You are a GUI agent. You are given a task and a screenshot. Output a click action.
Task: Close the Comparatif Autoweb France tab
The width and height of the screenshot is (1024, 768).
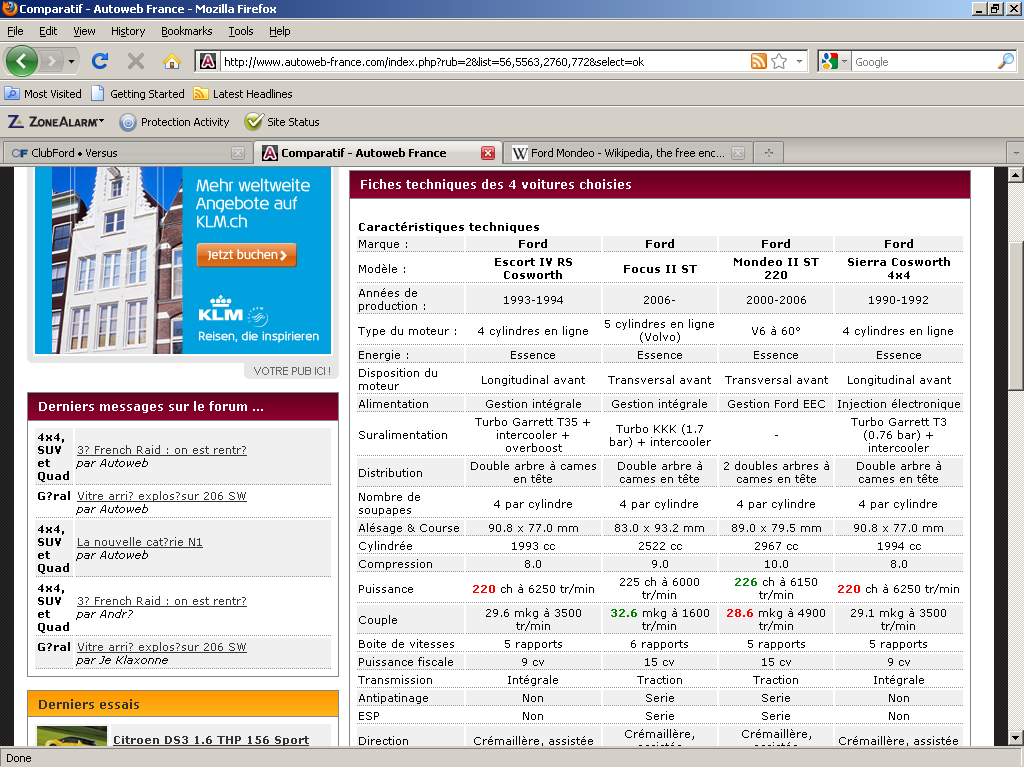coord(488,153)
